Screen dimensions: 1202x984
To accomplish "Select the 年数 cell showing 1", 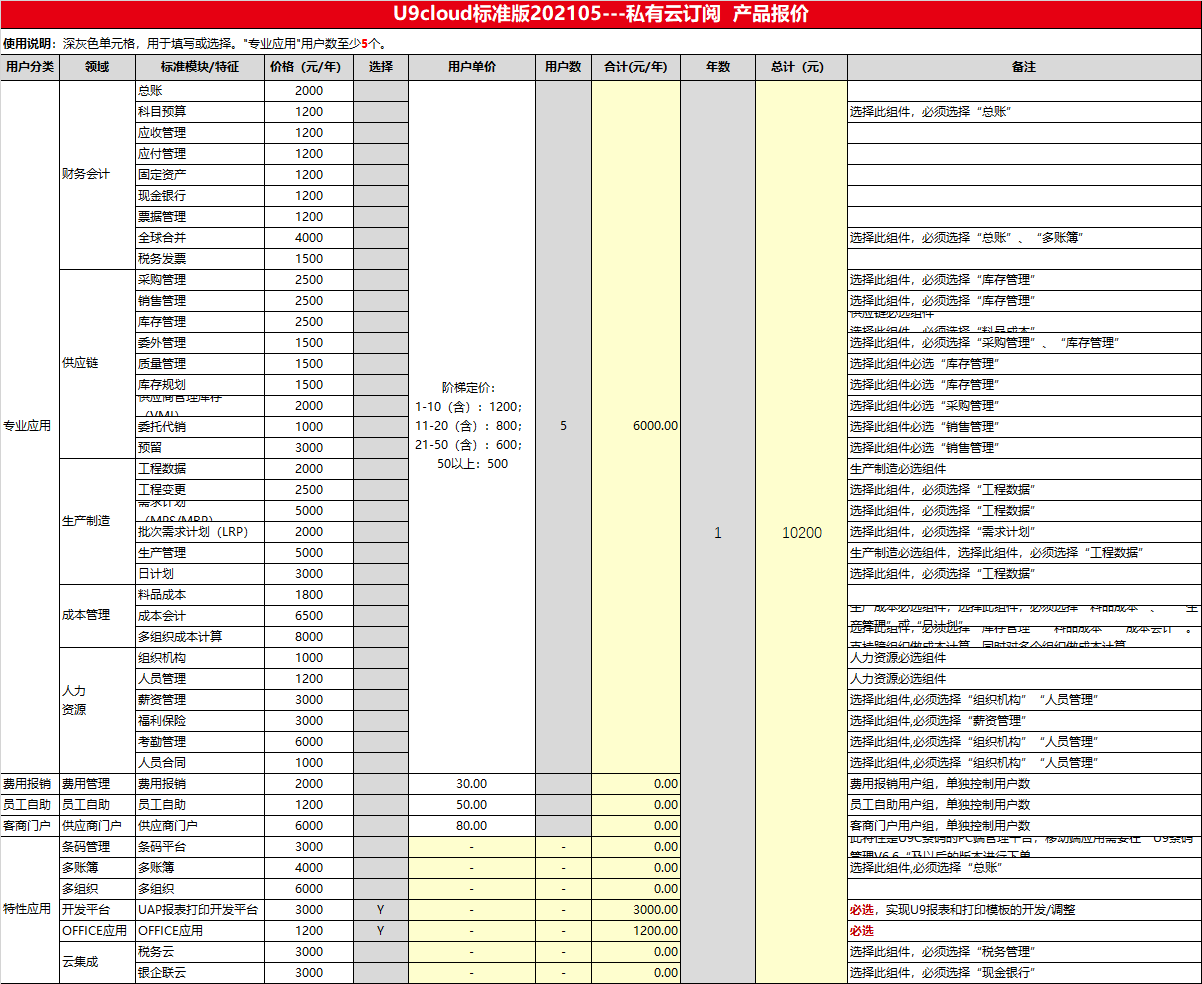I will point(717,533).
